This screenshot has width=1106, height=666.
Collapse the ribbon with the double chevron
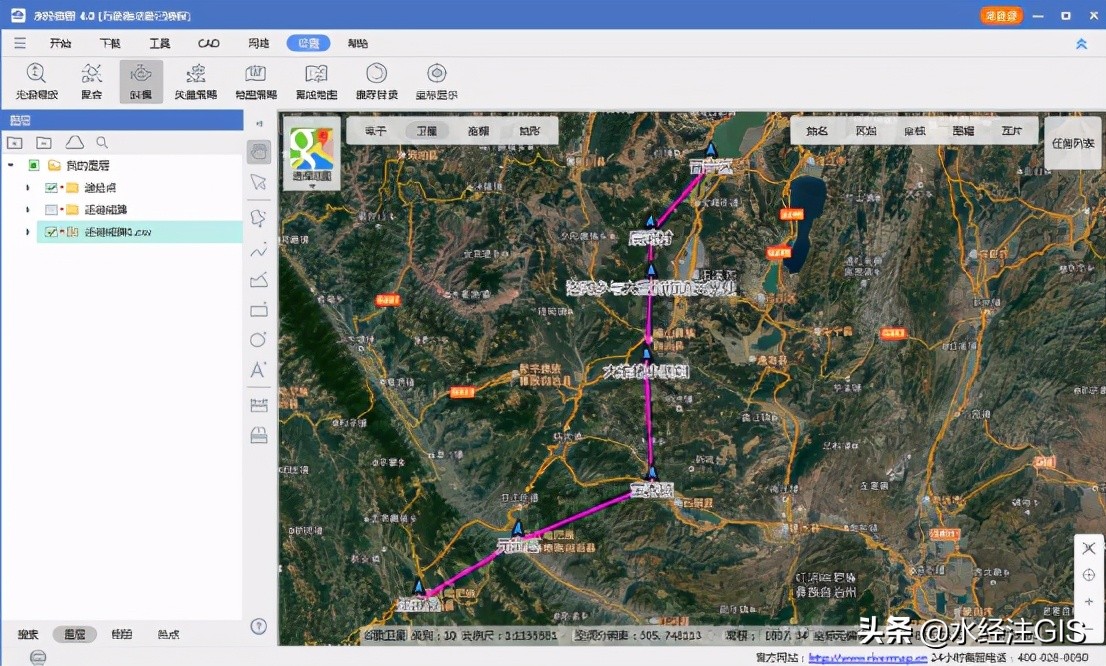tap(1081, 44)
